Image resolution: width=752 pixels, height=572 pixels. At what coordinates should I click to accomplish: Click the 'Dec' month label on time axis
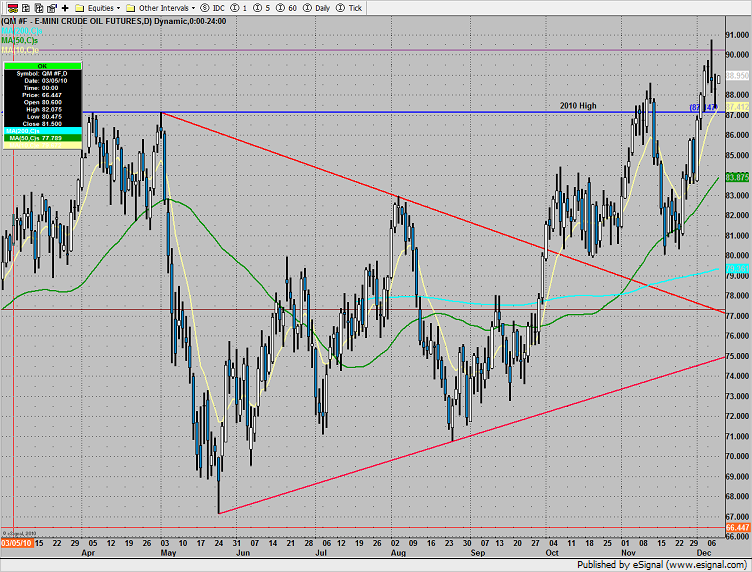(704, 552)
